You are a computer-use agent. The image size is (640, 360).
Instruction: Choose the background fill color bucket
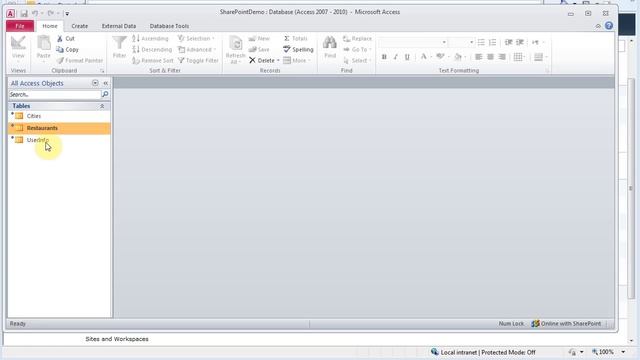pos(458,57)
